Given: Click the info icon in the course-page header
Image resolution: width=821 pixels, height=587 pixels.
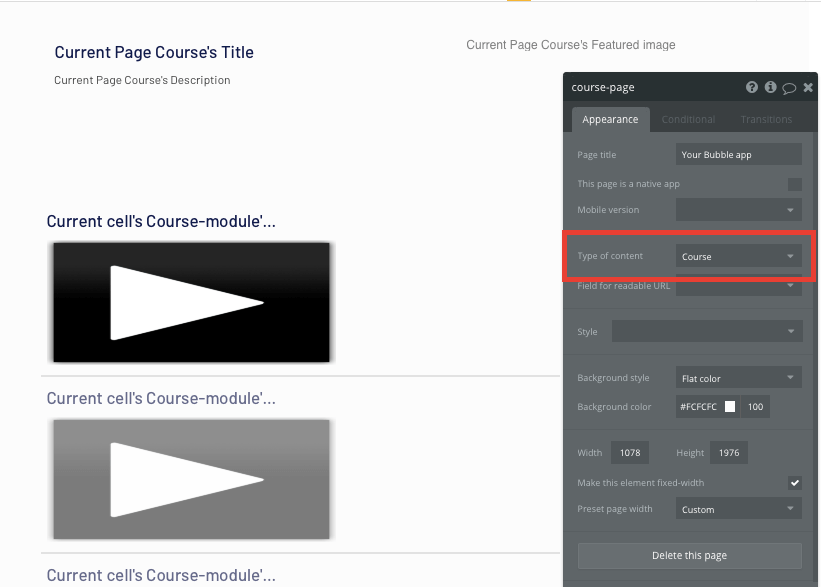Looking at the screenshot, I should 771,87.
